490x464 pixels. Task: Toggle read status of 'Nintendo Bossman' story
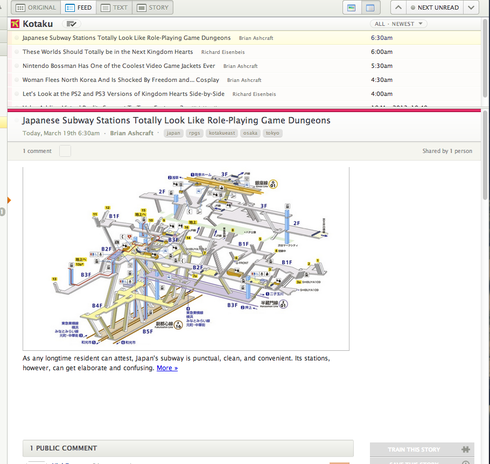(x=16, y=66)
